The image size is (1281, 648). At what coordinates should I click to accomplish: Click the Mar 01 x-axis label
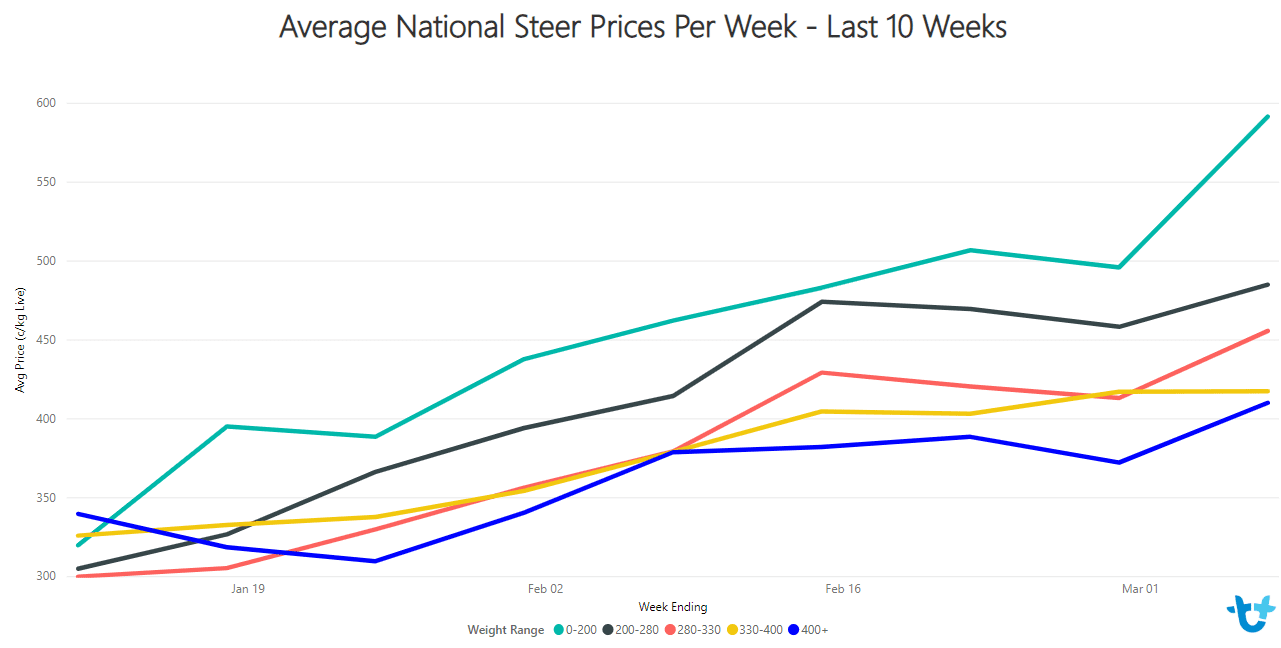[1140, 589]
